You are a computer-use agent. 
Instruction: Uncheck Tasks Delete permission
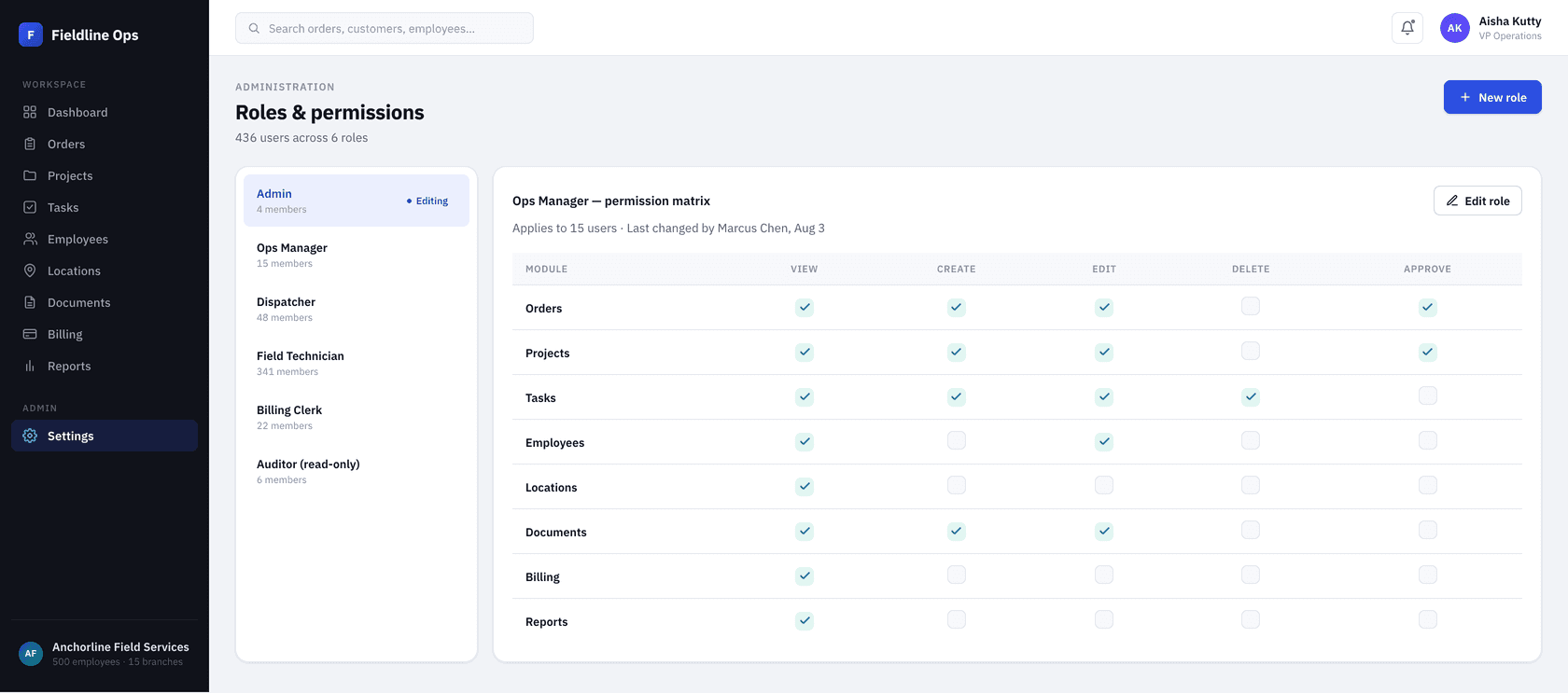tap(1251, 396)
